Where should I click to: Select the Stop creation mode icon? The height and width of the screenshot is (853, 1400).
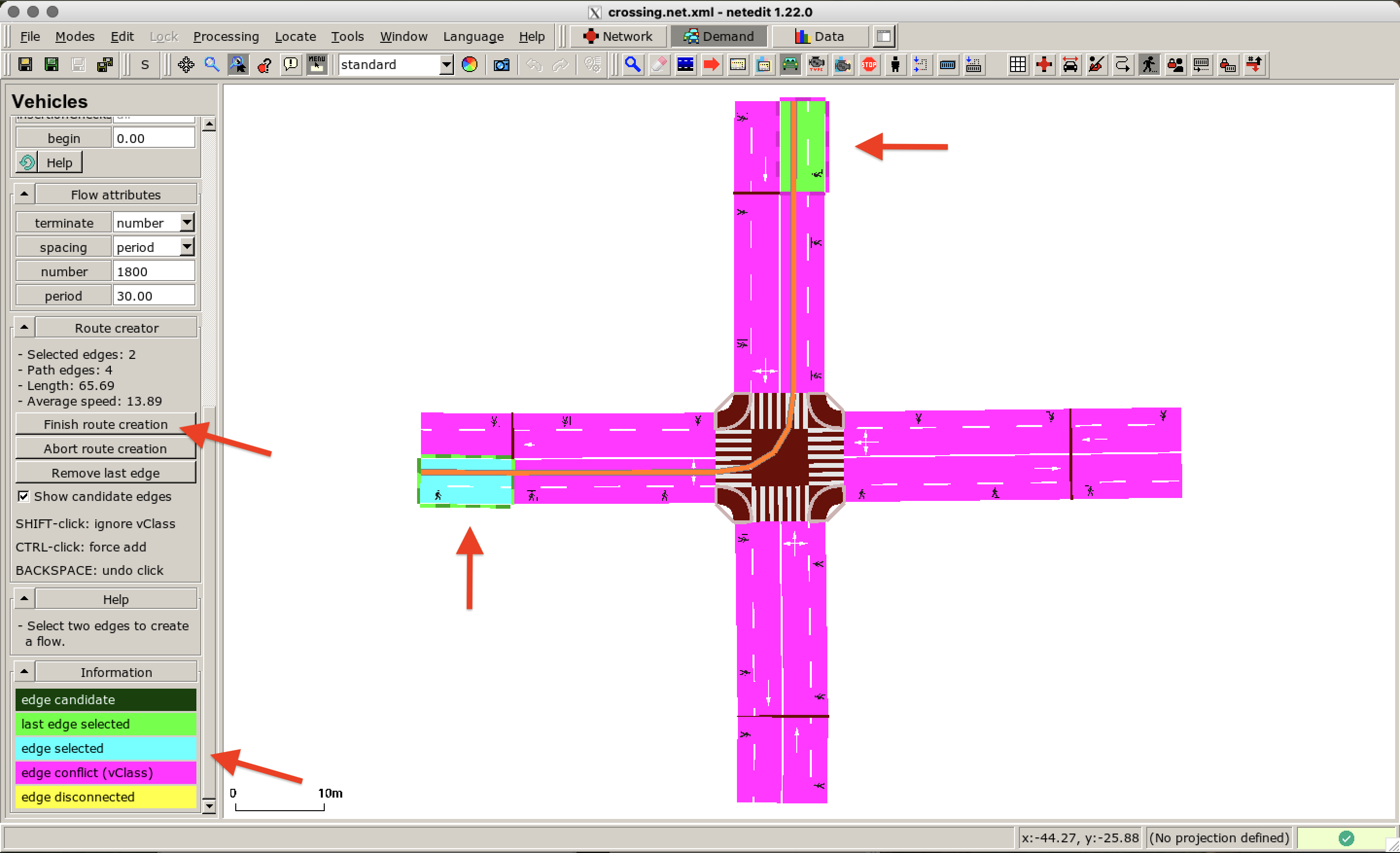click(x=869, y=65)
